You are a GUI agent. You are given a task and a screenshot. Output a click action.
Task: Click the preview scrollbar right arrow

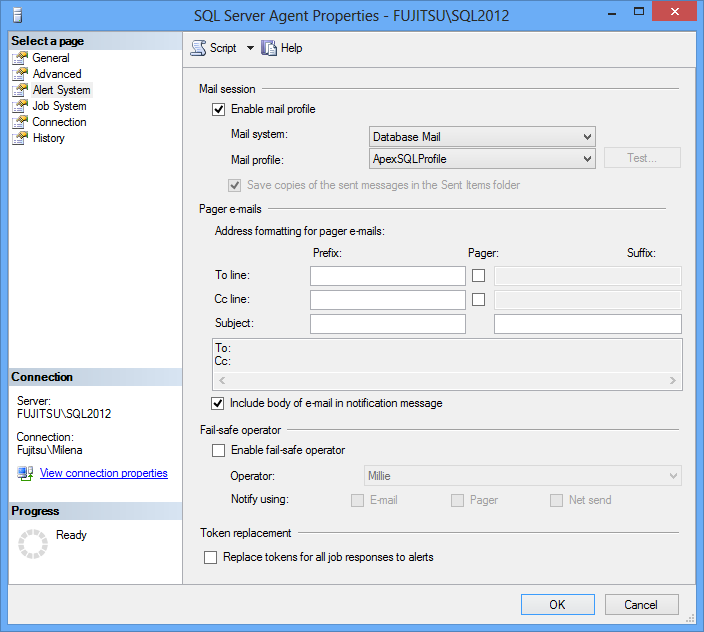click(673, 381)
